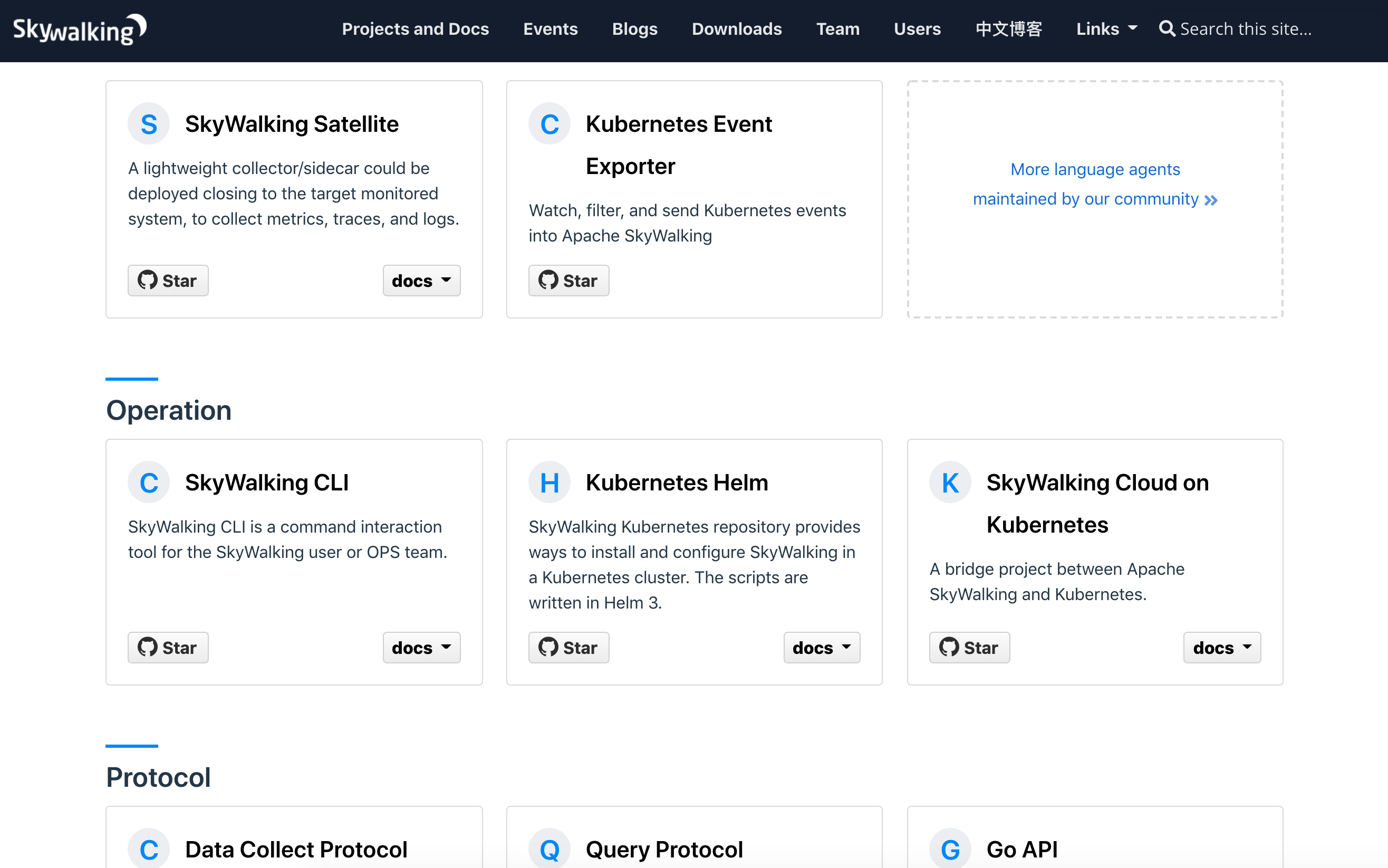The width and height of the screenshot is (1388, 868).
Task: Click the search magnifier icon
Action: click(x=1167, y=28)
